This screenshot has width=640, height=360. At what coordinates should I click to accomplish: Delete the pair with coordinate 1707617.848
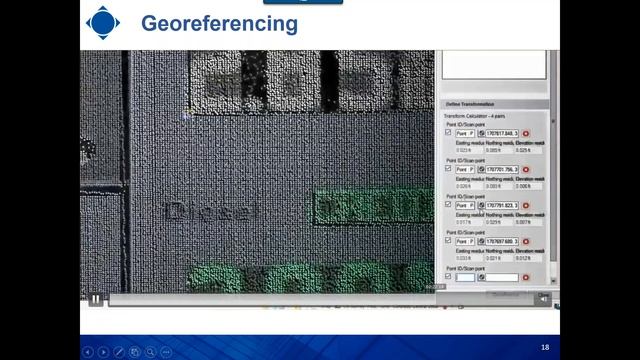(x=526, y=133)
